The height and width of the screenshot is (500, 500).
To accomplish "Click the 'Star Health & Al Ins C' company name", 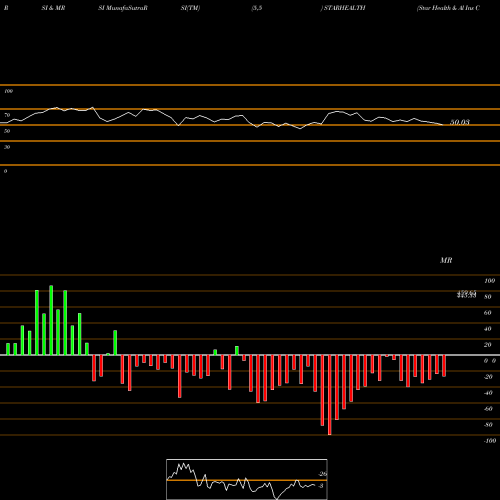I will 448,8.
